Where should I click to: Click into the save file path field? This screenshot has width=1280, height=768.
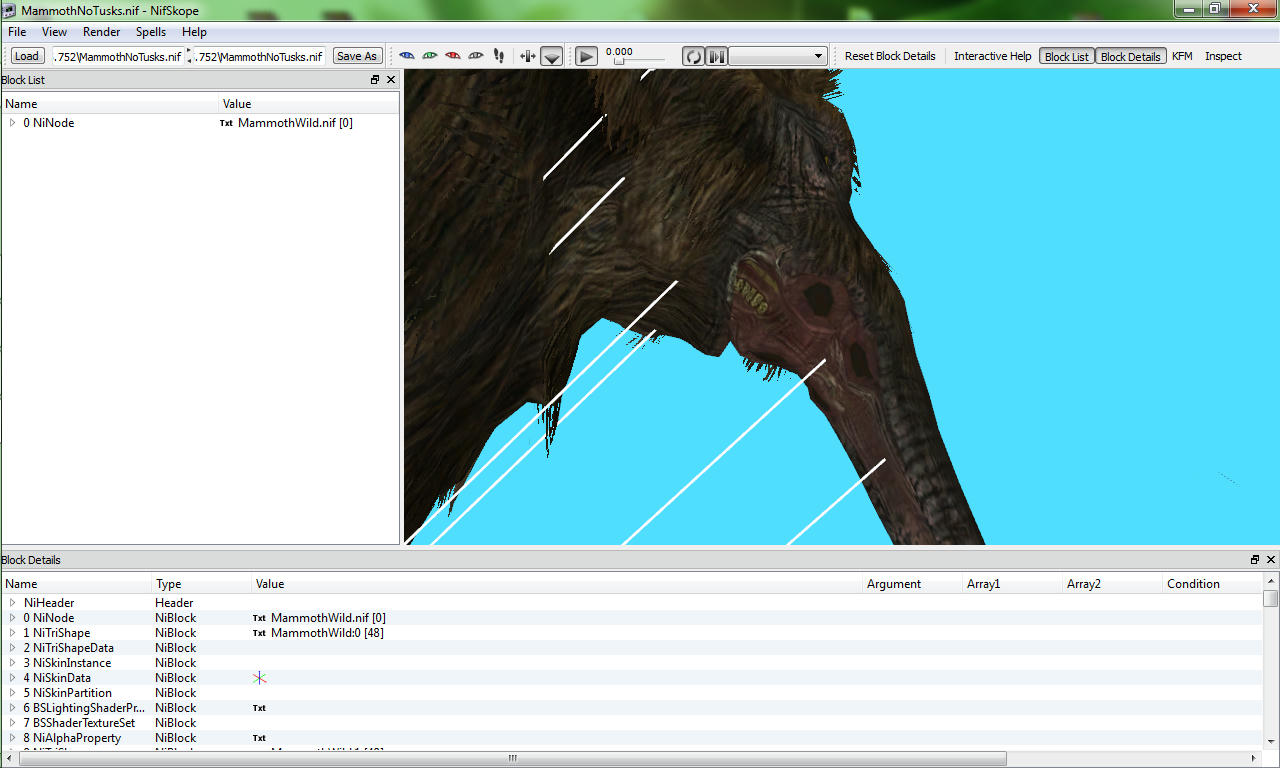(259, 56)
